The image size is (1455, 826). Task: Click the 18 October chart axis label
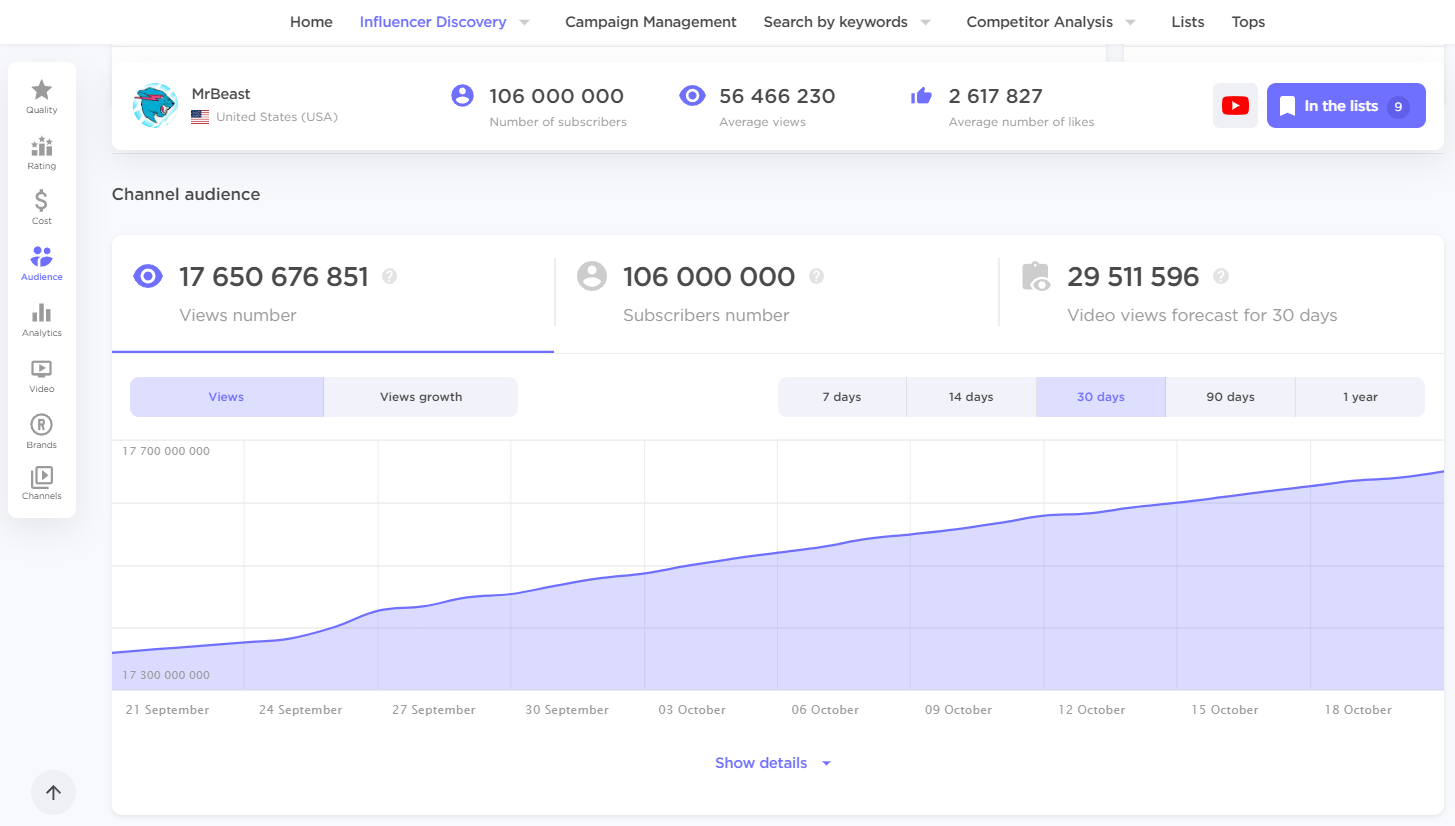(1358, 710)
